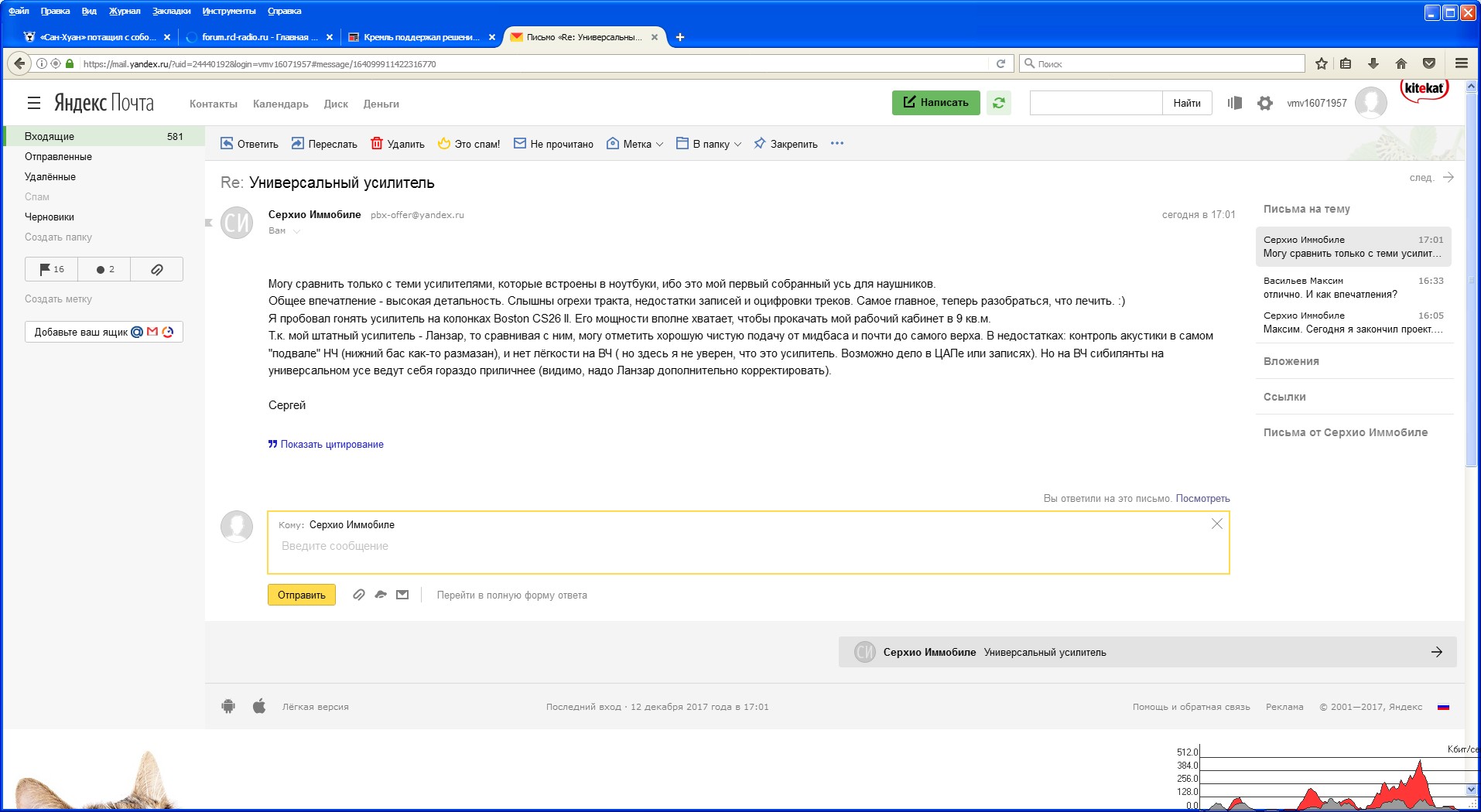Image resolution: width=1481 pixels, height=812 pixels.
Task: Open the Yandex Mail sidebar hamburger menu
Action: [x=34, y=103]
